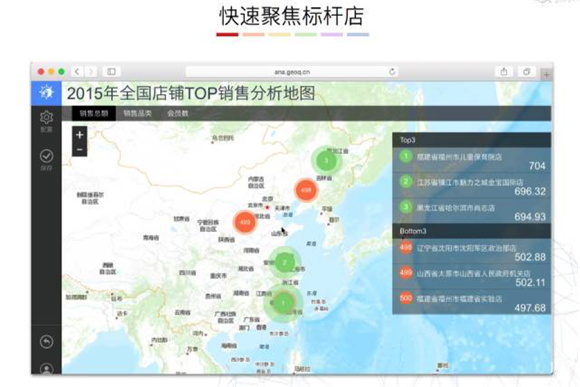Click the settings gear icon in sidebar
Viewport: 580px width, 387px height.
46,117
